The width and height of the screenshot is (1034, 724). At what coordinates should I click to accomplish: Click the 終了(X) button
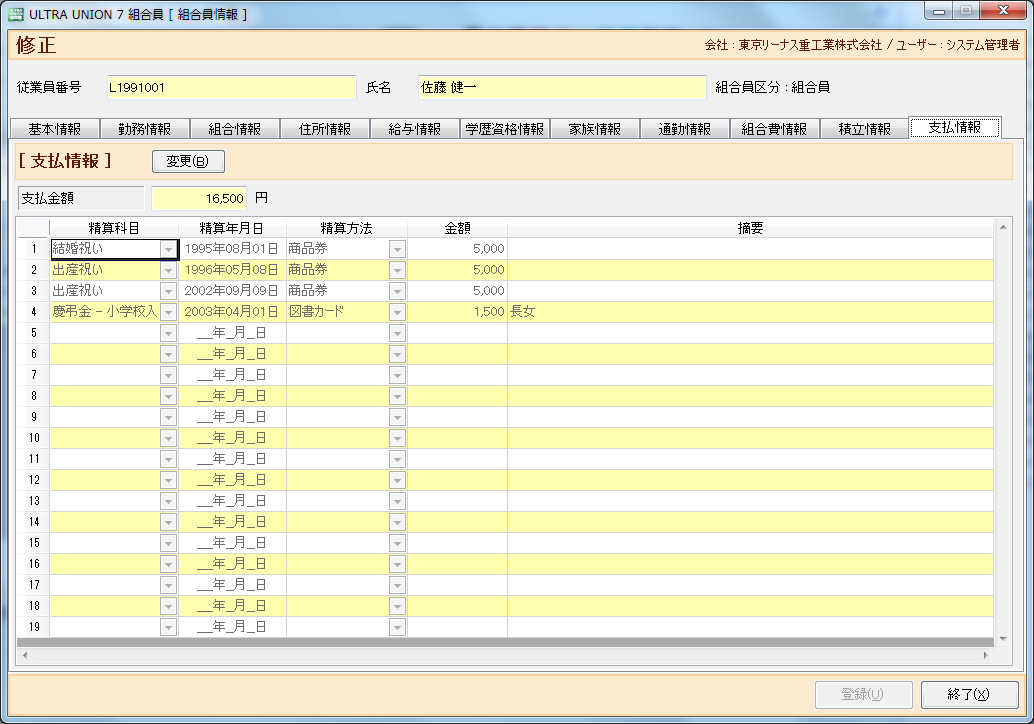tap(969, 694)
